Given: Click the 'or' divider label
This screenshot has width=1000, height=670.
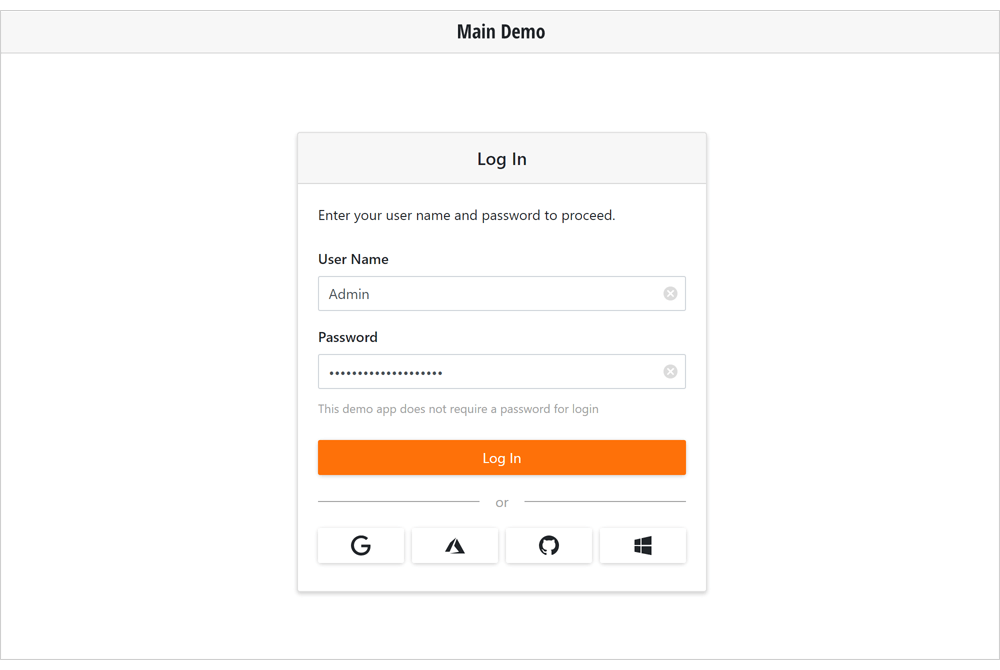Looking at the screenshot, I should tap(502, 502).
